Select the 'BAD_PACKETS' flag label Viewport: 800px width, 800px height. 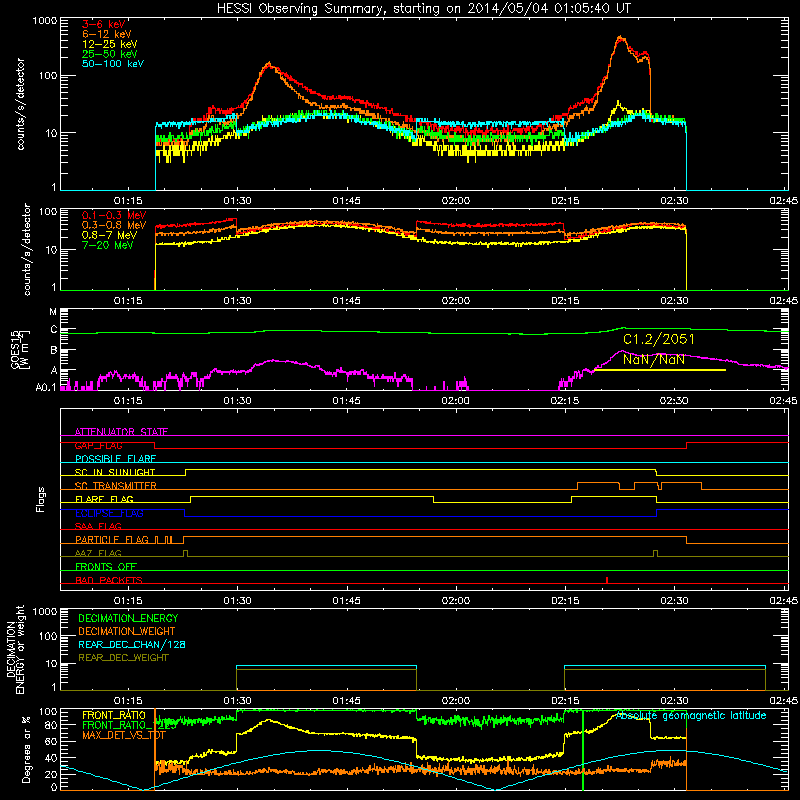(109, 580)
